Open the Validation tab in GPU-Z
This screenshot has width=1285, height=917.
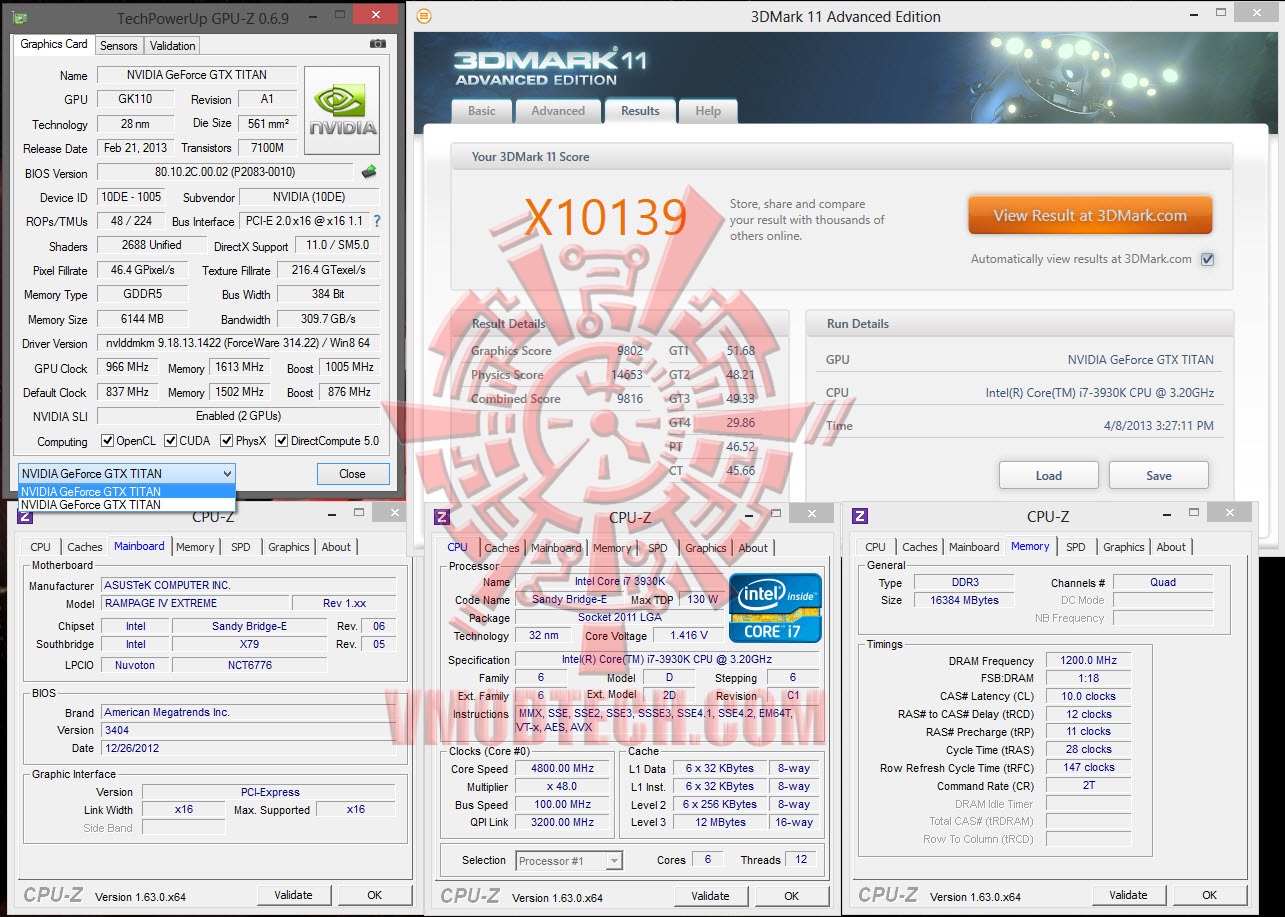(x=172, y=46)
